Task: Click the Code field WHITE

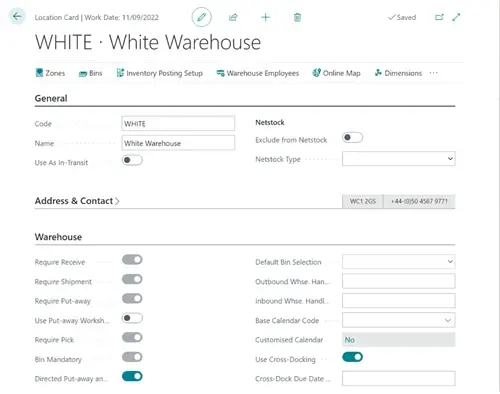Action: (178, 124)
